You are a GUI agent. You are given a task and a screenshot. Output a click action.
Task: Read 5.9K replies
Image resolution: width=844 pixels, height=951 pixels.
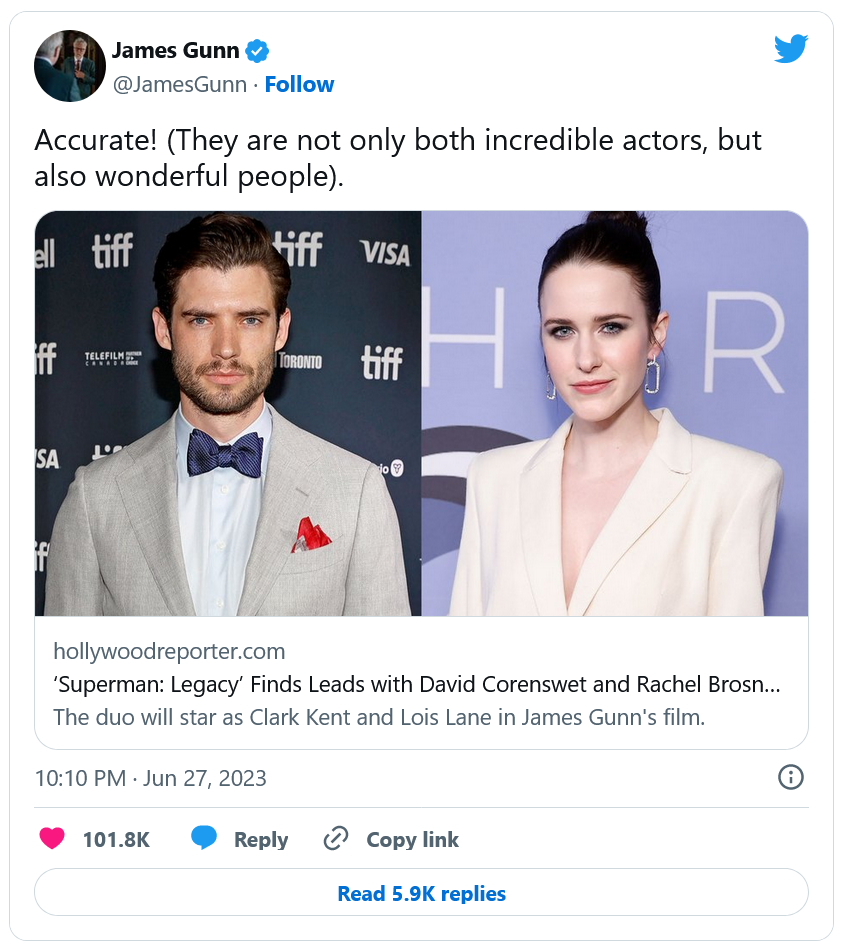tap(421, 893)
